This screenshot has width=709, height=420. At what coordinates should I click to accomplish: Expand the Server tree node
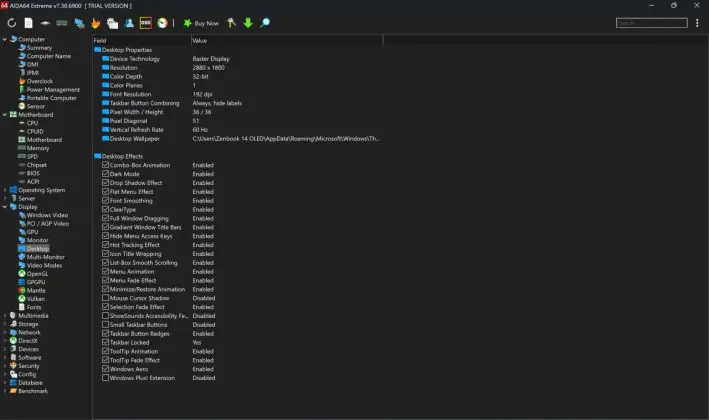point(5,198)
